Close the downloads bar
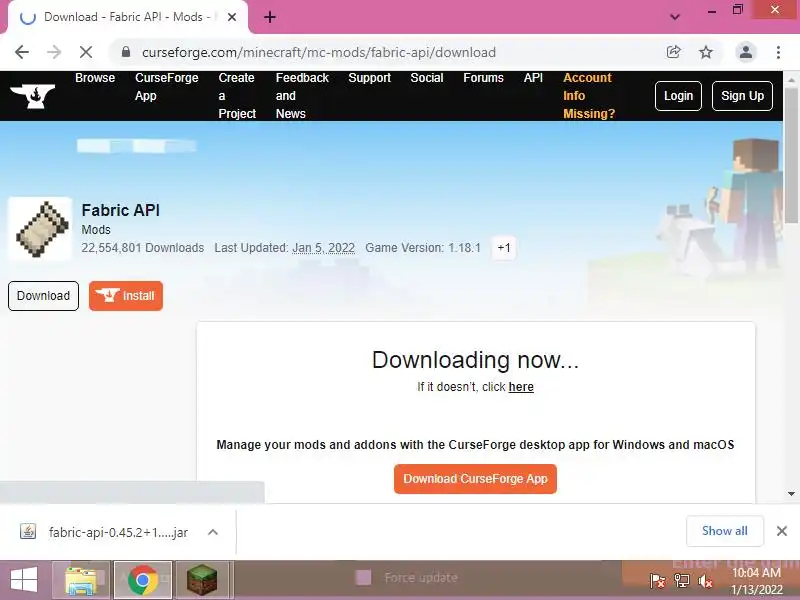 (782, 531)
